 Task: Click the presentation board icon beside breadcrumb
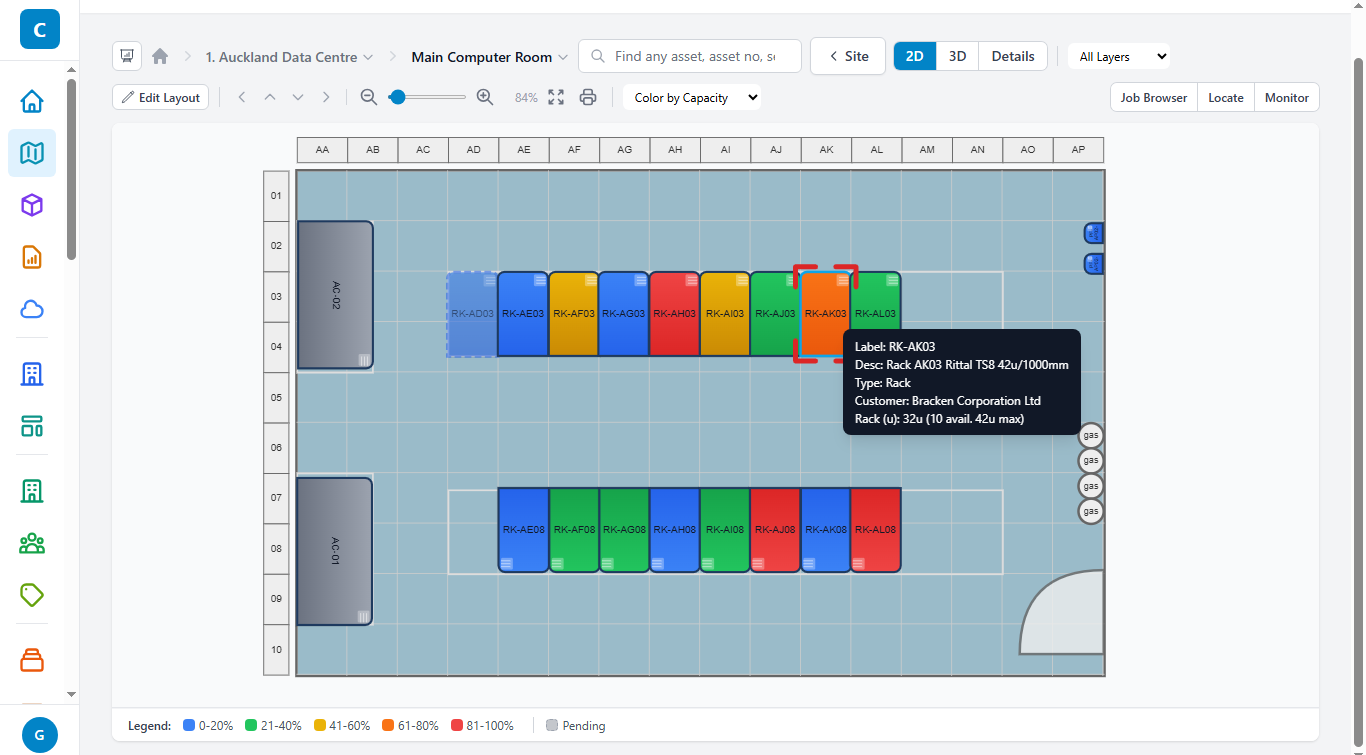(x=127, y=56)
